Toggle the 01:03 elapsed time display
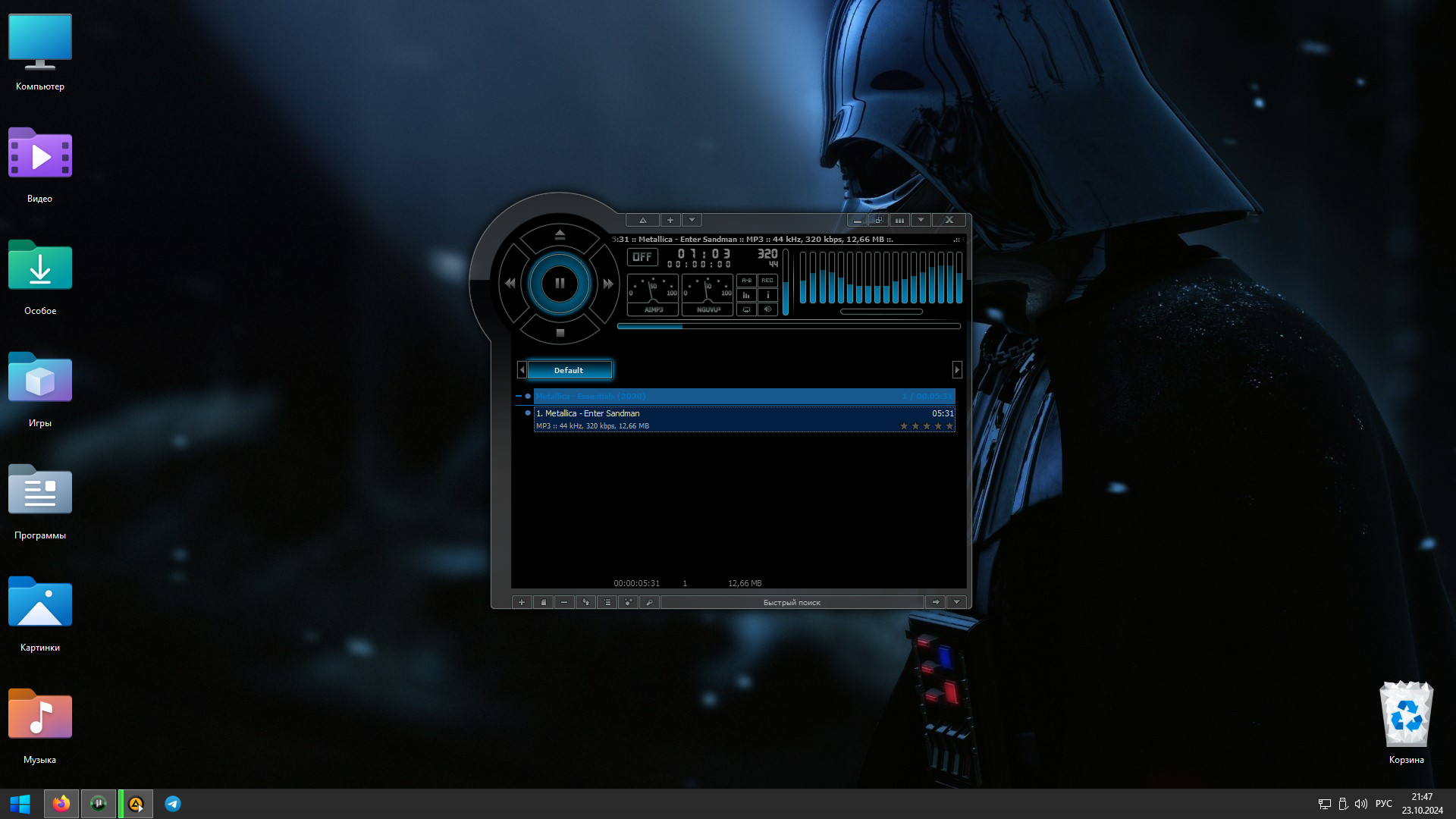This screenshot has width=1456, height=819. (x=704, y=254)
